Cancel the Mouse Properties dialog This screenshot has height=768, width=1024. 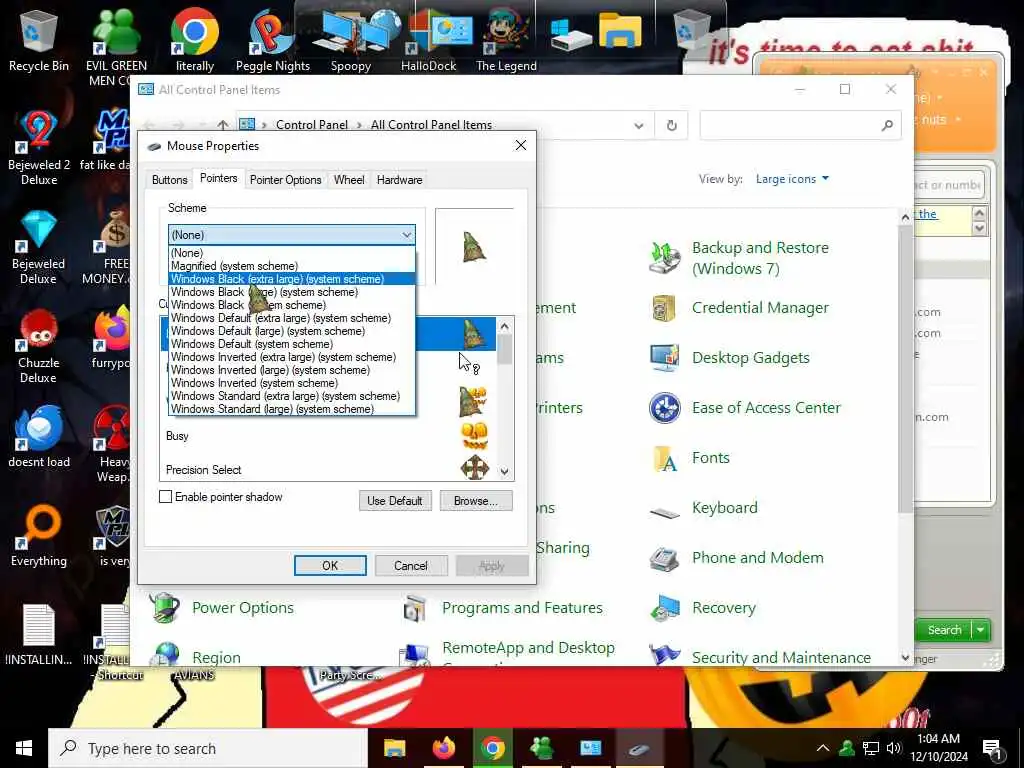[411, 566]
